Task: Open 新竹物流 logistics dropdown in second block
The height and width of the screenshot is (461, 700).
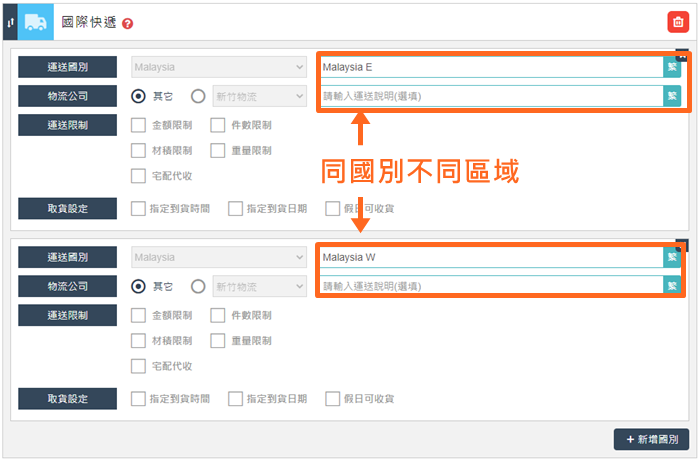Action: coord(260,286)
